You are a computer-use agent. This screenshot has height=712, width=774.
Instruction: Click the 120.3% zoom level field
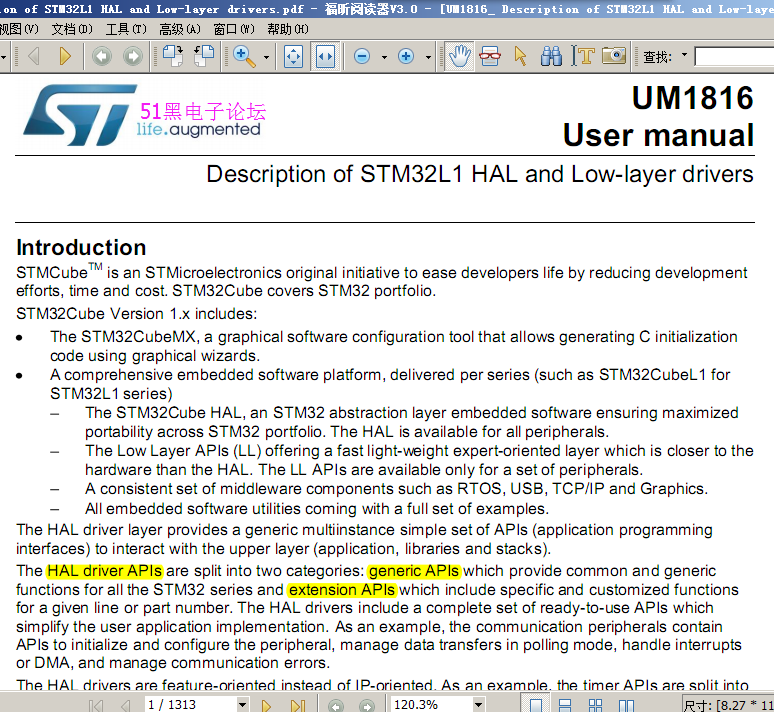pyautogui.click(x=431, y=705)
